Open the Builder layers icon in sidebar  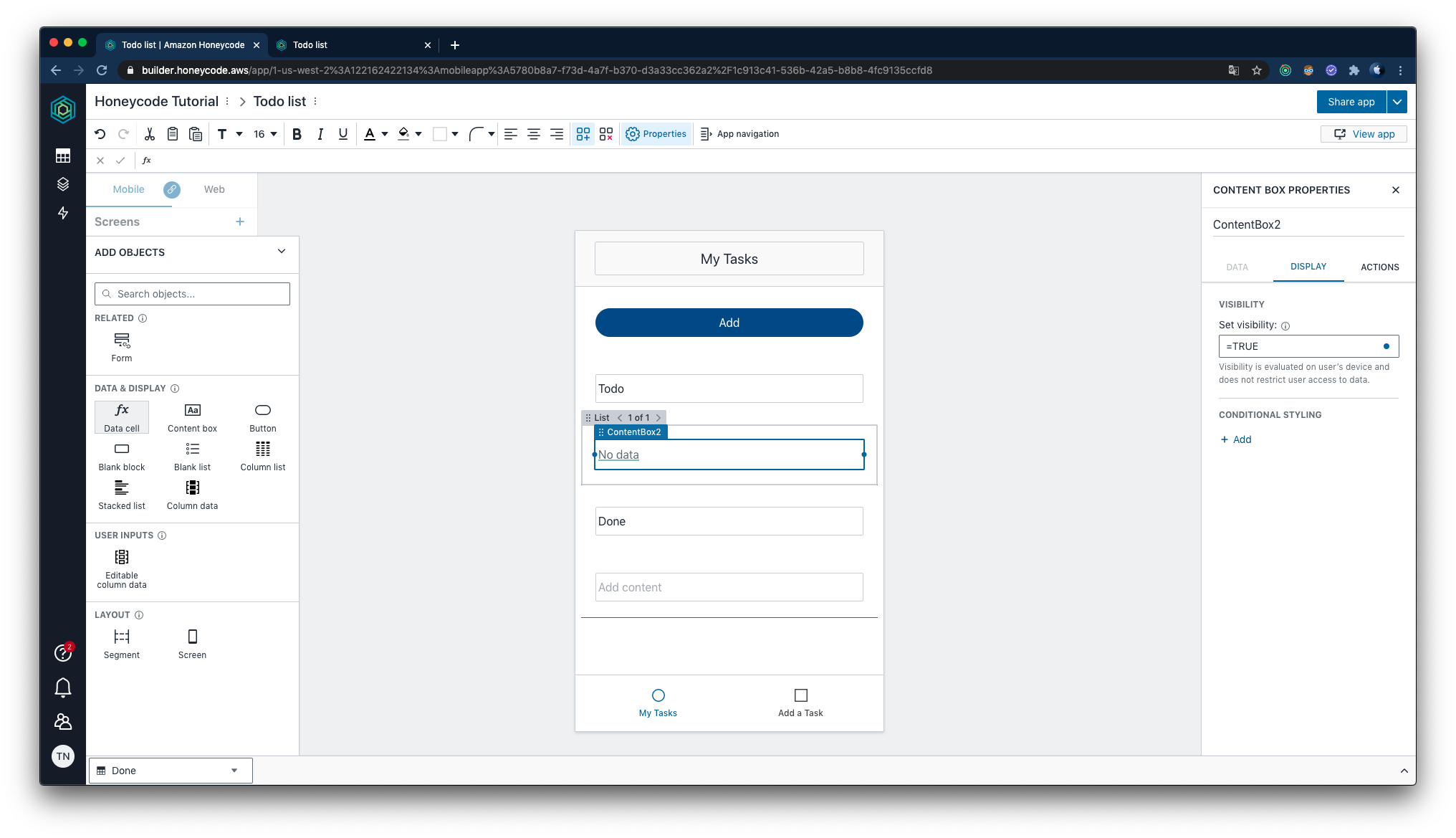click(63, 184)
